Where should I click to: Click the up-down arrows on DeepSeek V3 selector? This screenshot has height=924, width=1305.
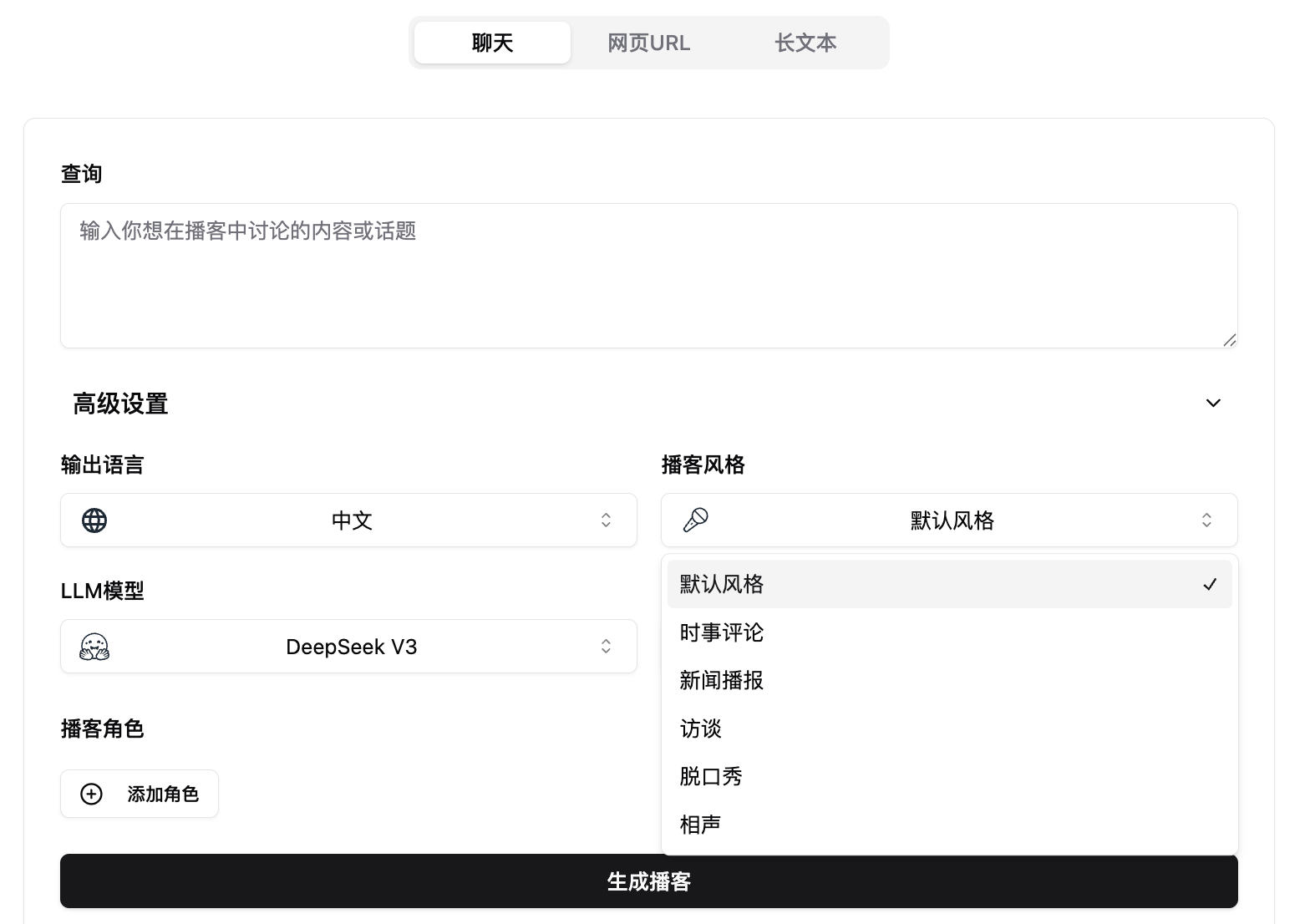point(606,647)
